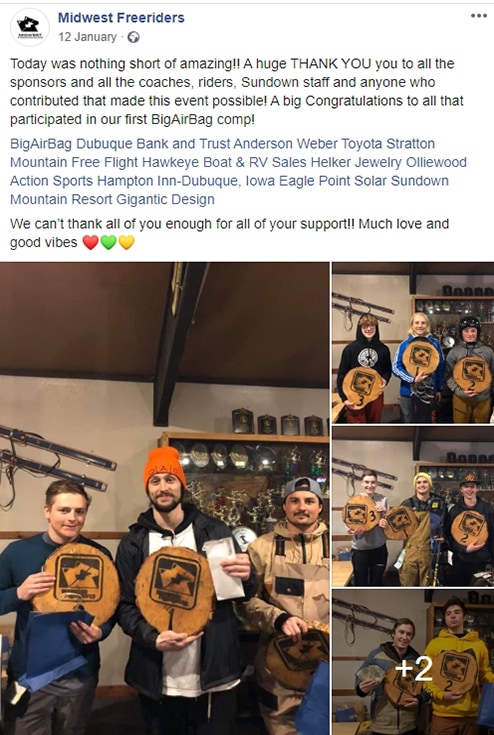The image size is (494, 735).
Task: Open the 12 January timestamp link
Action: coord(87,37)
